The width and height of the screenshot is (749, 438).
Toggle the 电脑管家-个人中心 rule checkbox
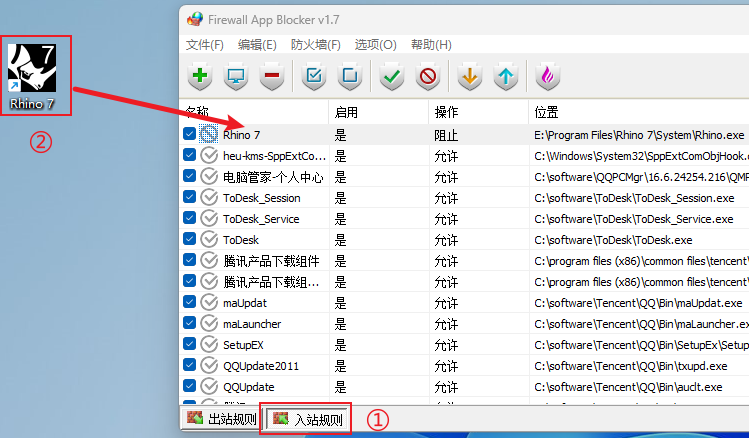pos(189,176)
